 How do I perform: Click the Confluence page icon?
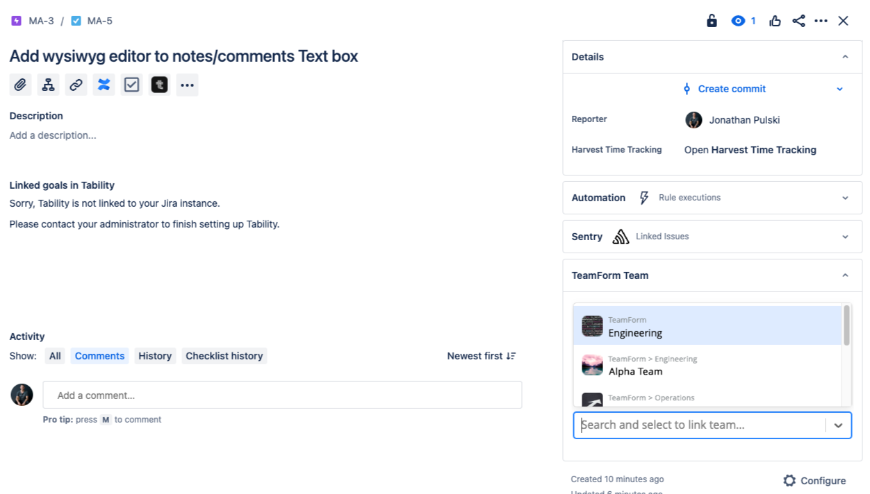tap(104, 85)
